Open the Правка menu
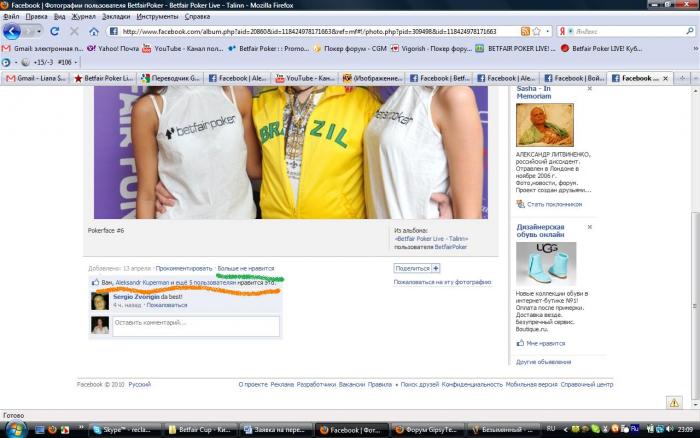The width and height of the screenshot is (700, 438). point(36,17)
